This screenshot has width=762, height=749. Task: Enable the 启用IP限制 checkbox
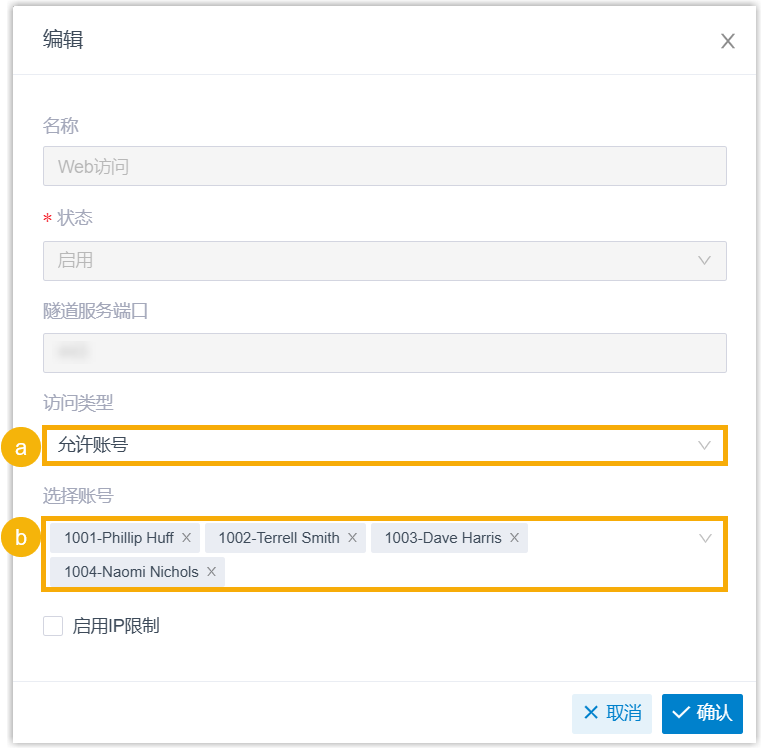[x=53, y=627]
